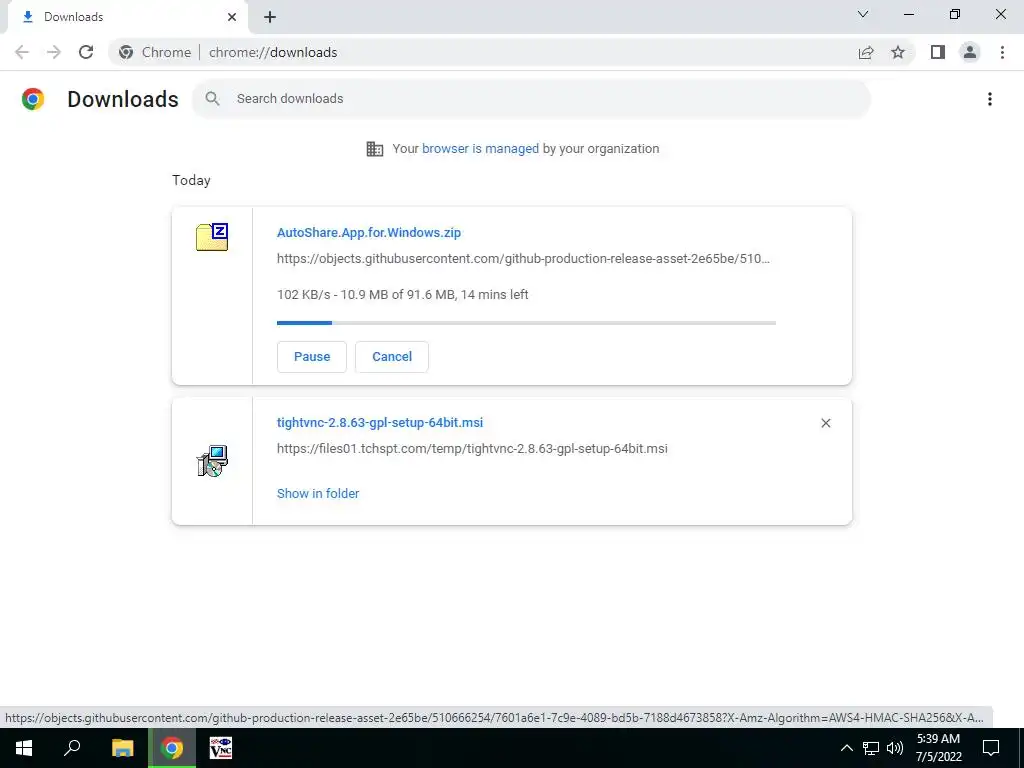Open Windows taskbar search
1024x768 pixels.
click(72, 748)
